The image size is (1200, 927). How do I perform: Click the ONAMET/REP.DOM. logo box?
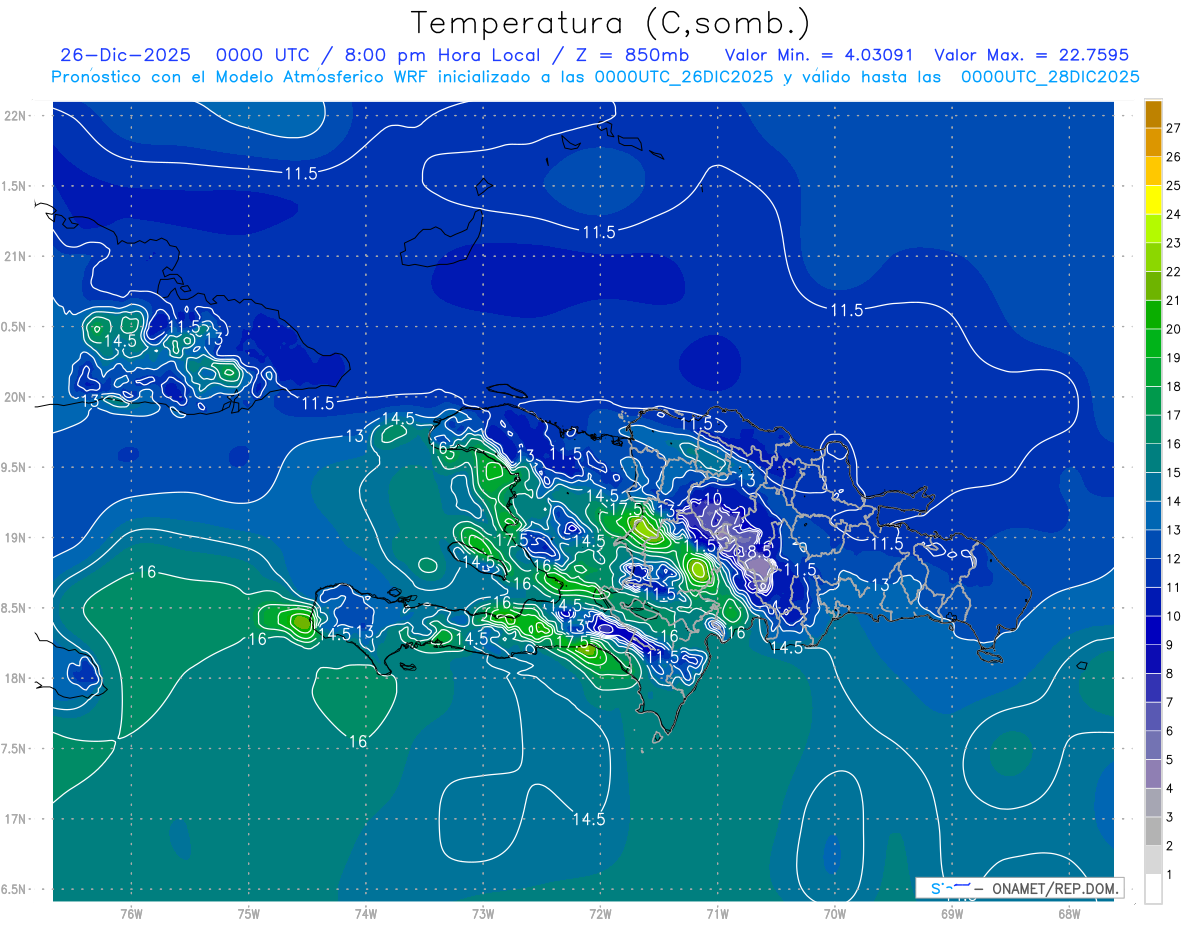(1019, 888)
